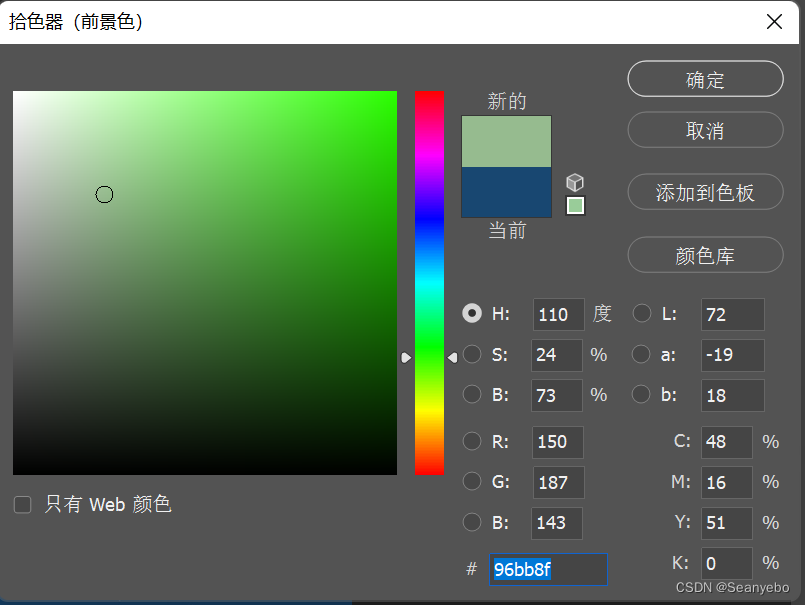The height and width of the screenshot is (605, 805).
Task: Open the 颜色库 color libraries
Action: (x=705, y=254)
